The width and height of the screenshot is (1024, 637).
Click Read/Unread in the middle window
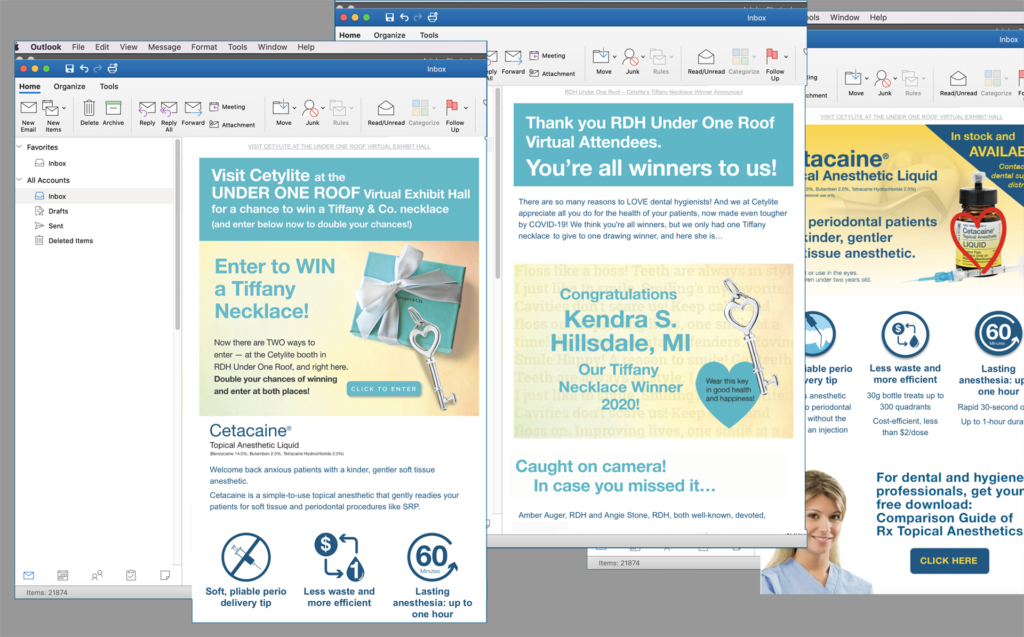(706, 62)
